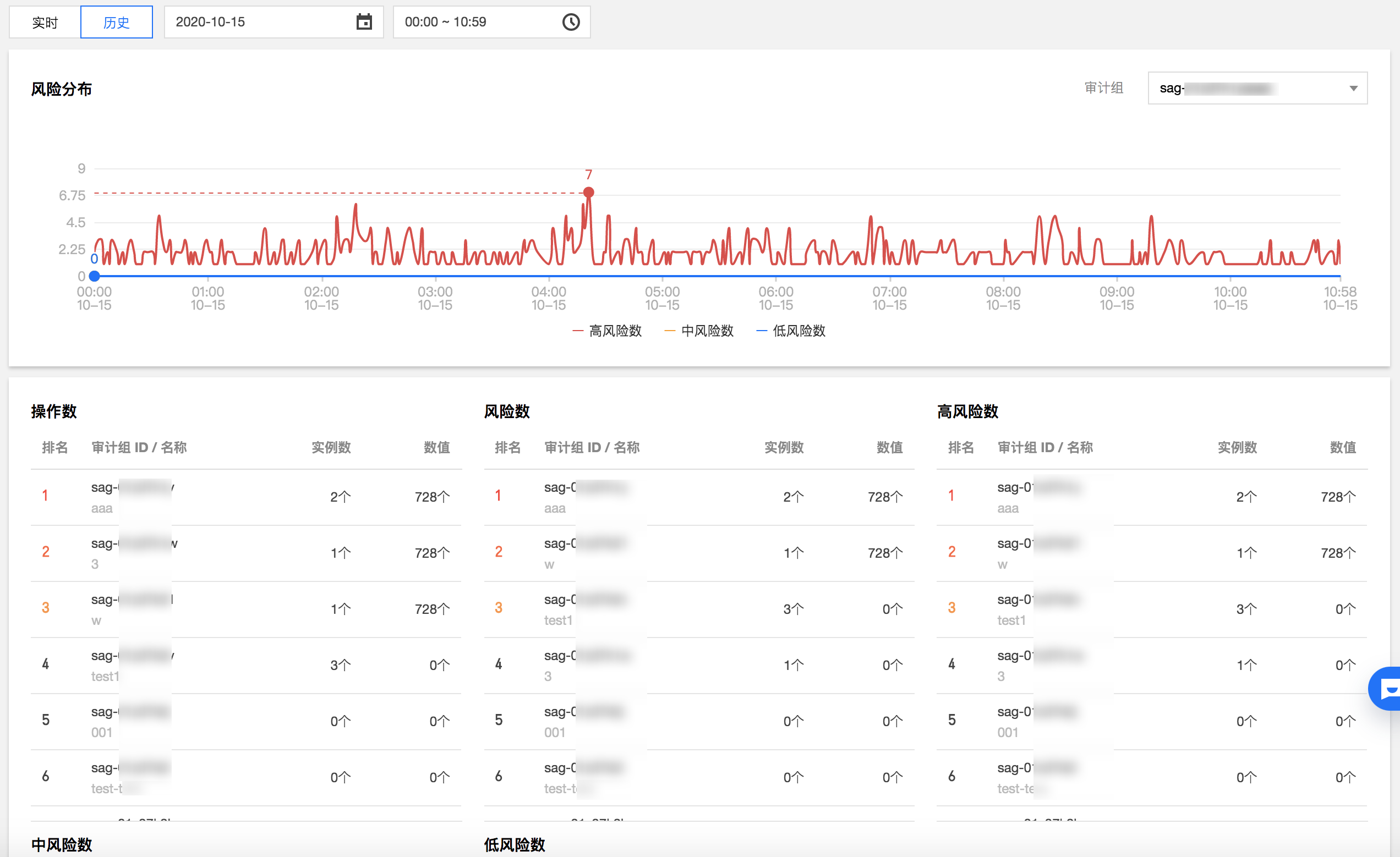Click 排名 column header in 风险数 table
Viewport: 1400px width, 857px height.
coord(507,447)
